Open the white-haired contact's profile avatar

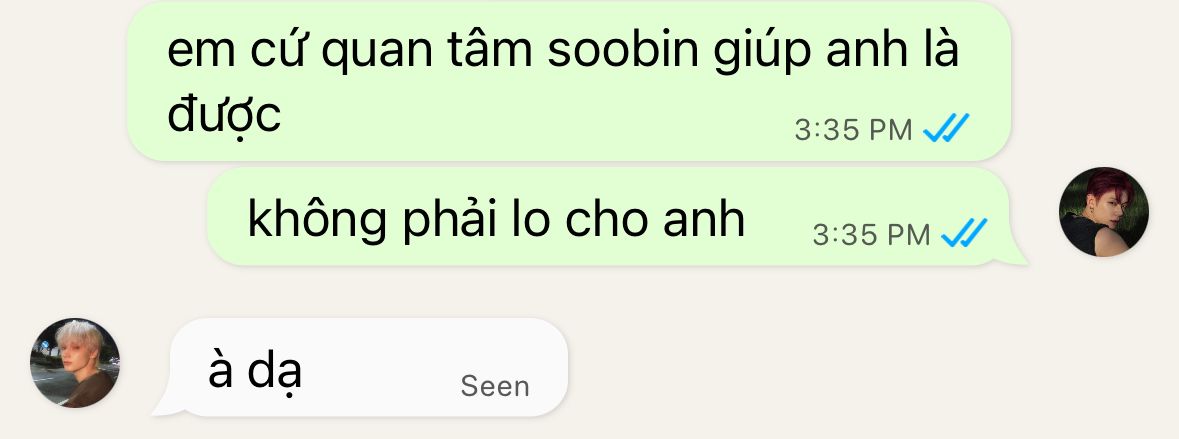[x=74, y=363]
